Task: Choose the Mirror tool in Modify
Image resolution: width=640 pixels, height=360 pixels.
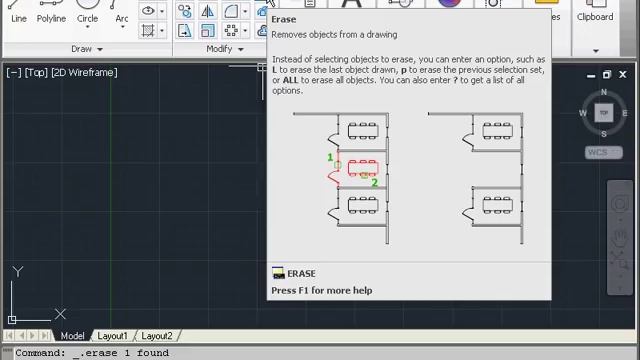Action: point(208,11)
